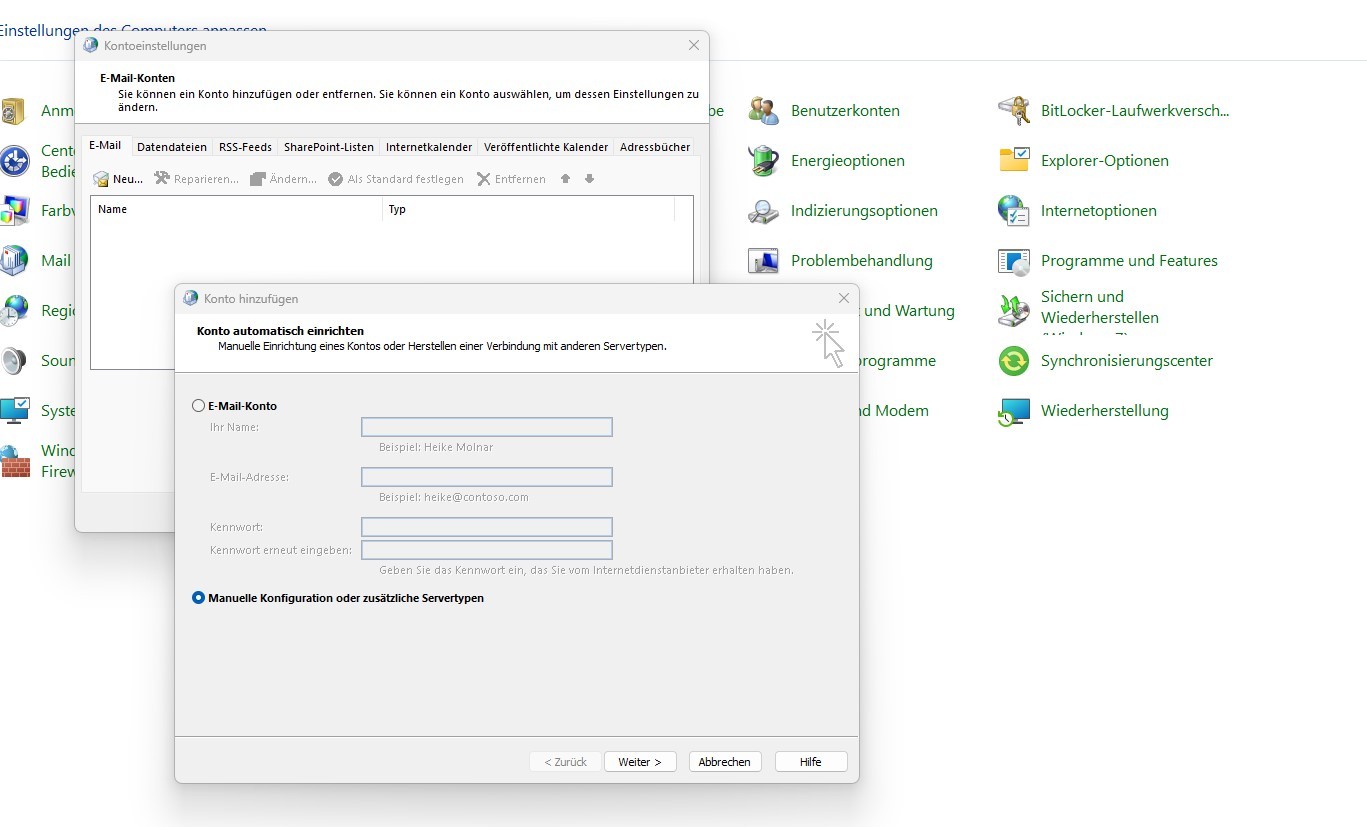Viewport: 1367px width, 827px height.
Task: Open the Wiederherstellung icon
Action: click(x=1014, y=411)
